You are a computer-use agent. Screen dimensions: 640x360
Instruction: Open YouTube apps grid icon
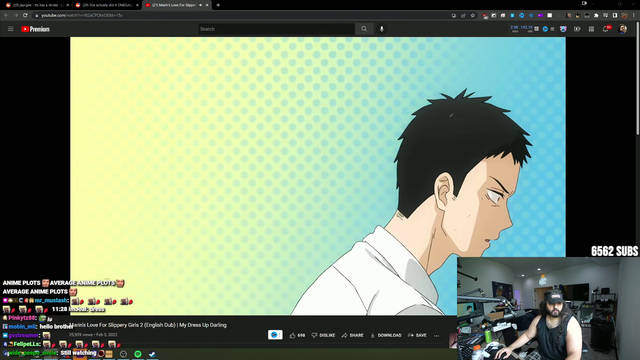tap(591, 29)
